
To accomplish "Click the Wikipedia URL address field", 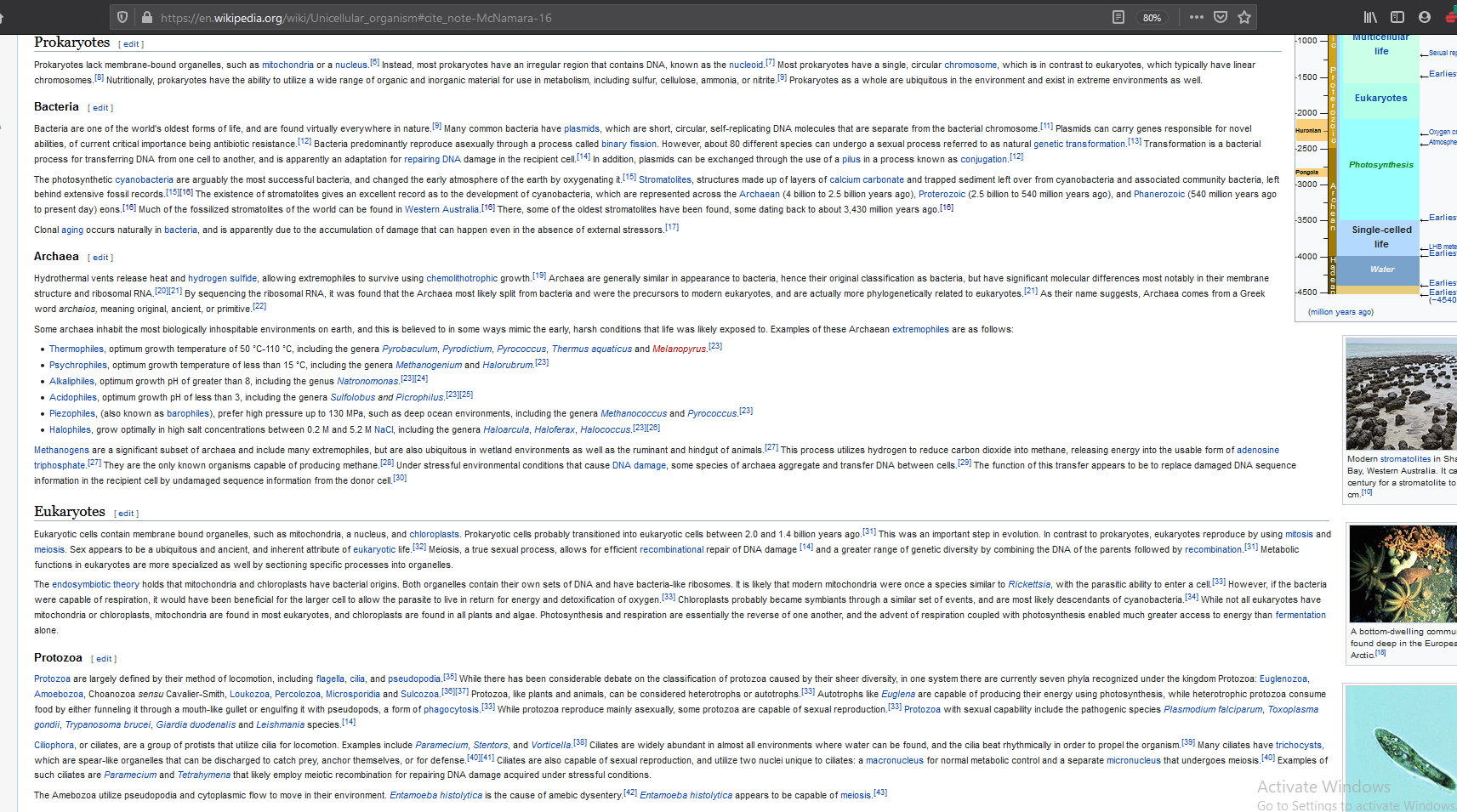I will point(629,18).
